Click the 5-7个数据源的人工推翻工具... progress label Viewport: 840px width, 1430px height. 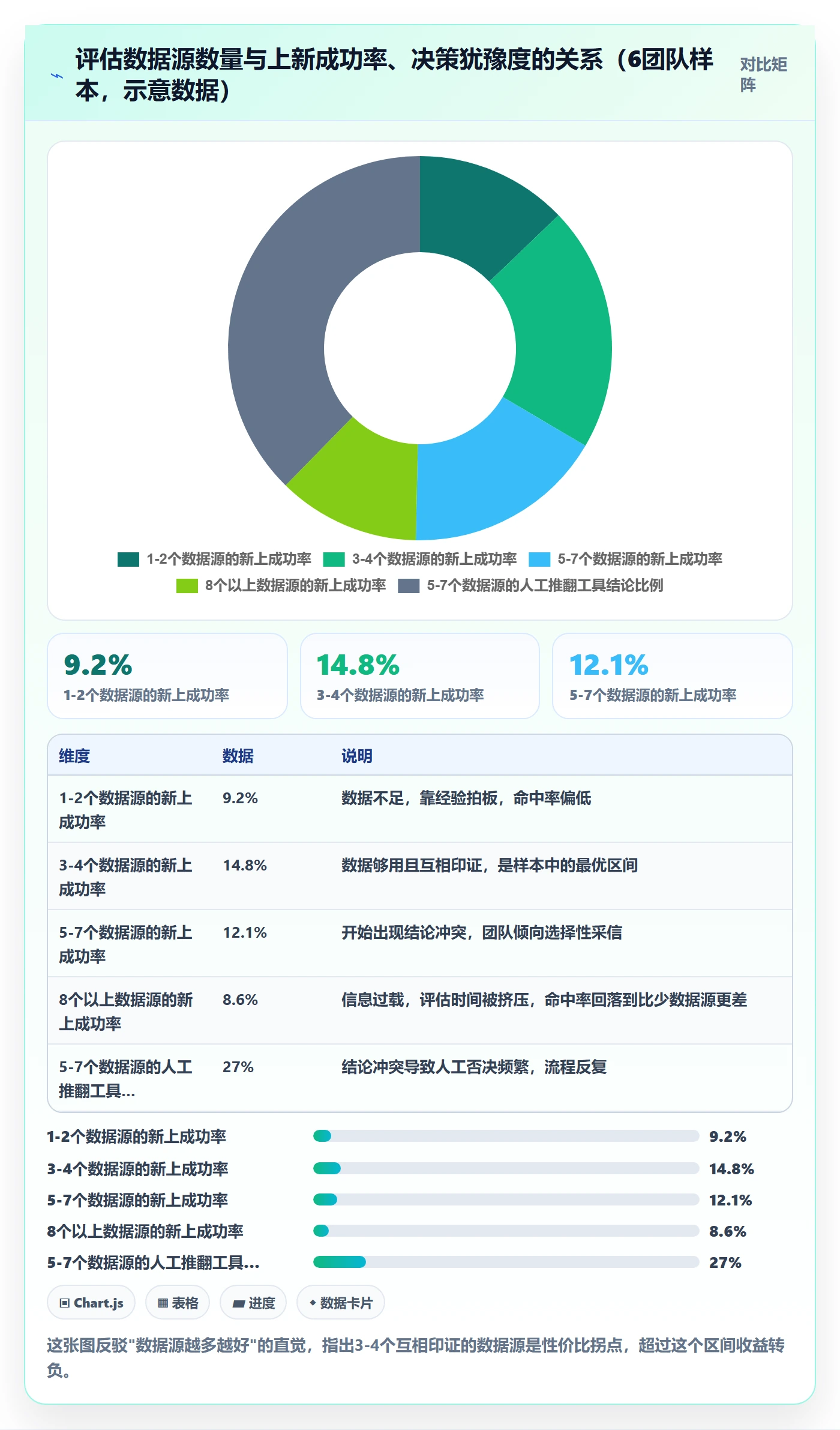(154, 1263)
